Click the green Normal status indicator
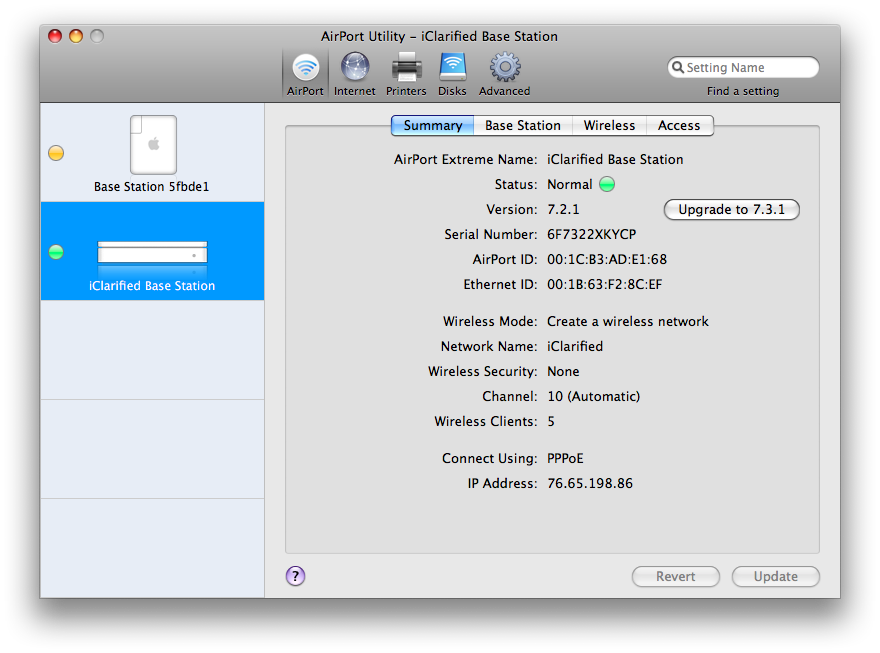 pyautogui.click(x=607, y=185)
